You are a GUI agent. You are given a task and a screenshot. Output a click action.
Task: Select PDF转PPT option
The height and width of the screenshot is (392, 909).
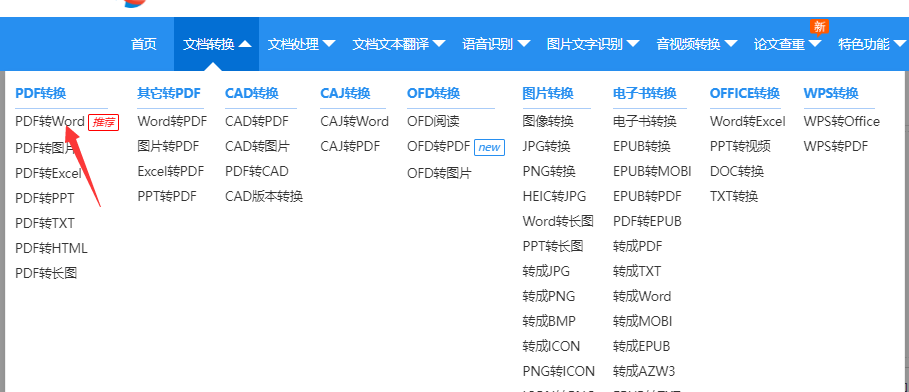[x=45, y=198]
